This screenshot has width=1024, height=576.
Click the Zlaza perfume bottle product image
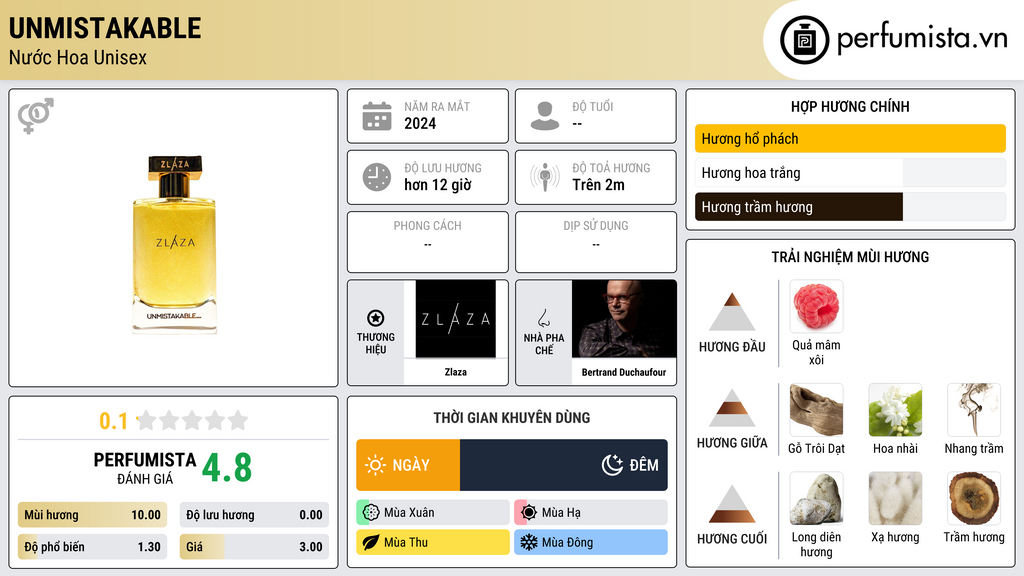(x=174, y=244)
